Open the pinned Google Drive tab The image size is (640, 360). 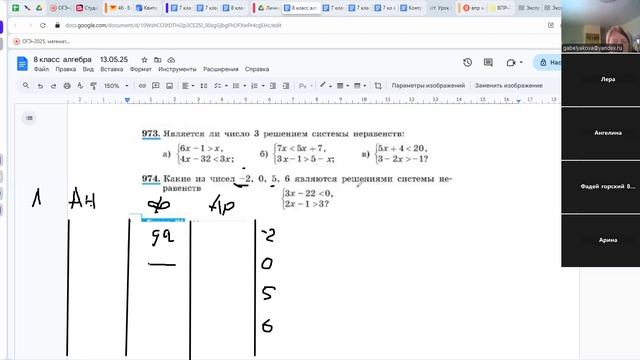pyautogui.click(x=39, y=8)
